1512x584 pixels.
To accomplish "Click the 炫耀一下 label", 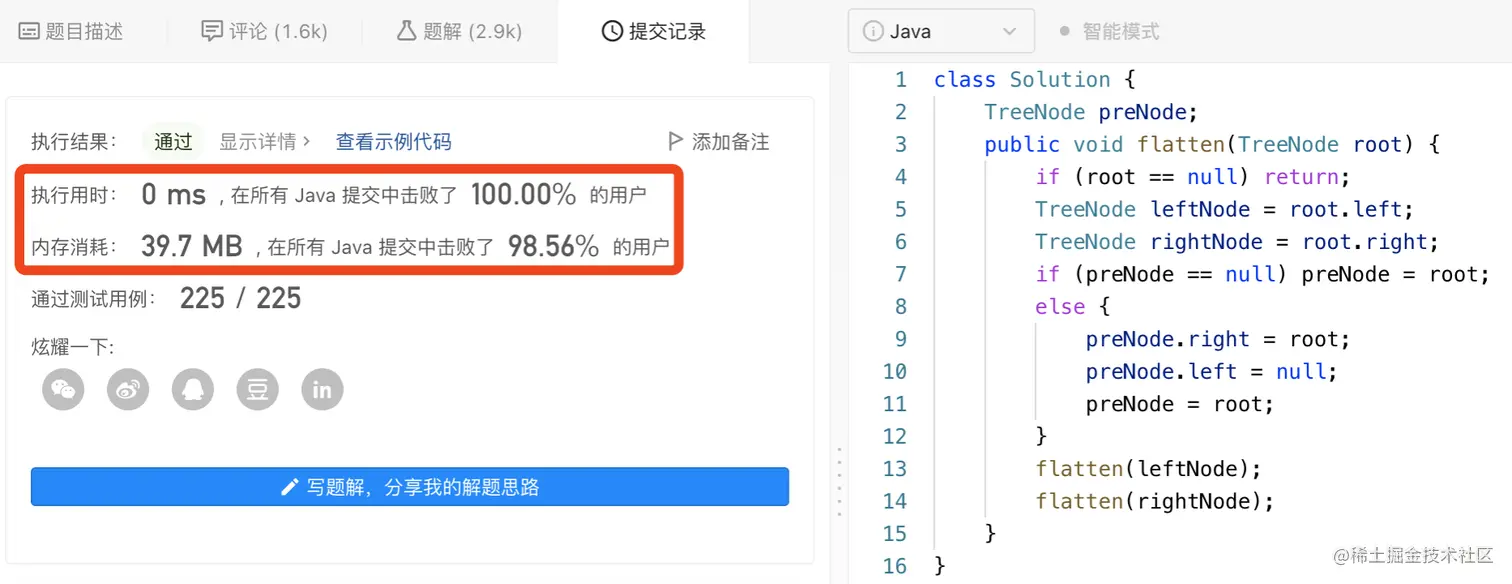I will [73, 346].
